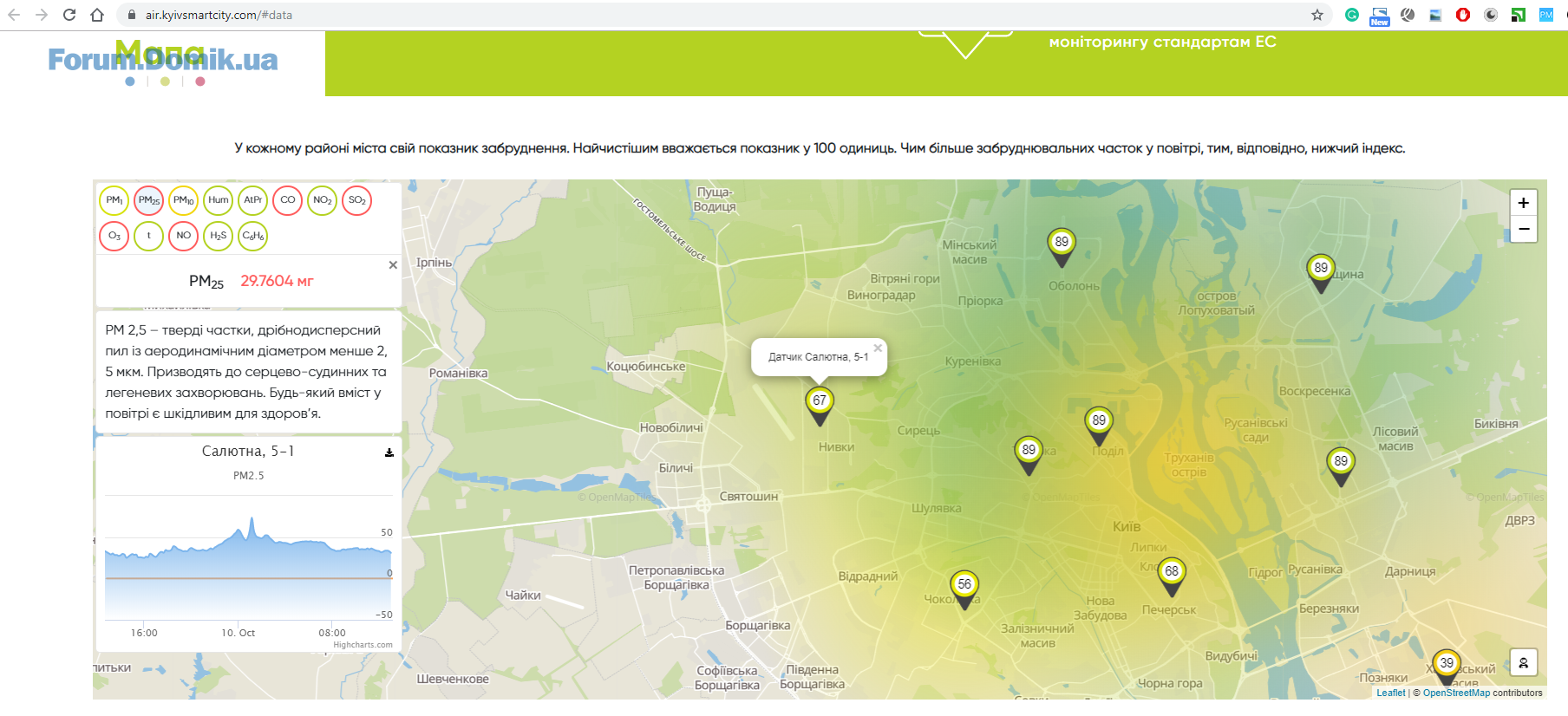The image size is (1568, 716).
Task: Select the O3 ozone filter
Action: 114,236
